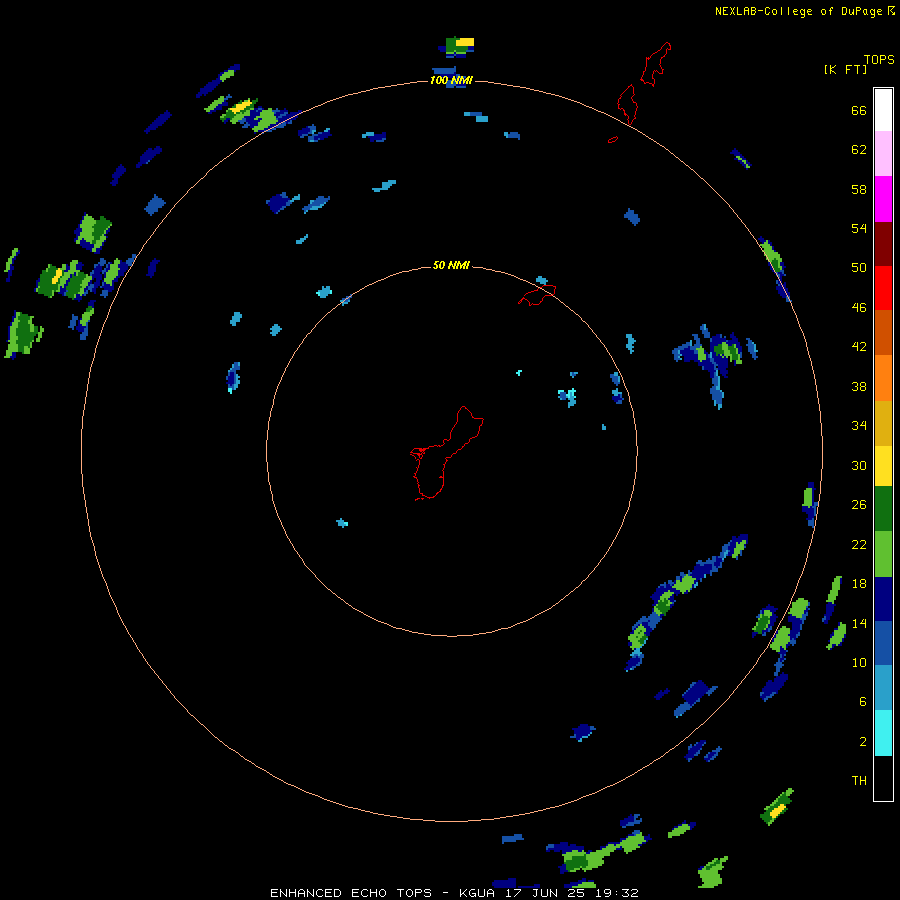This screenshot has height=900, width=900.
Task: Click the yellow swatch at 30 K FT
Action: point(883,466)
